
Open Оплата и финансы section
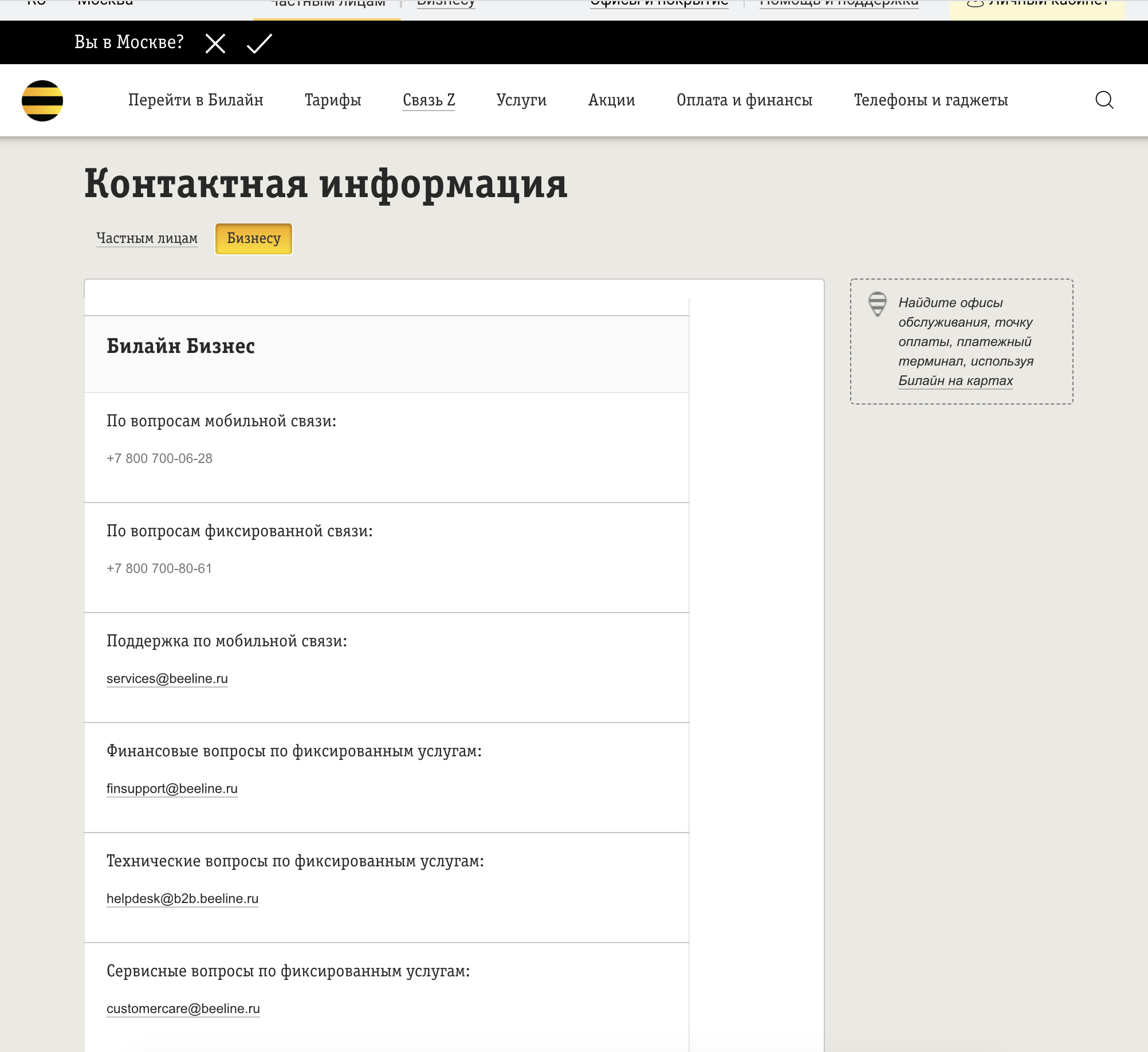744,100
